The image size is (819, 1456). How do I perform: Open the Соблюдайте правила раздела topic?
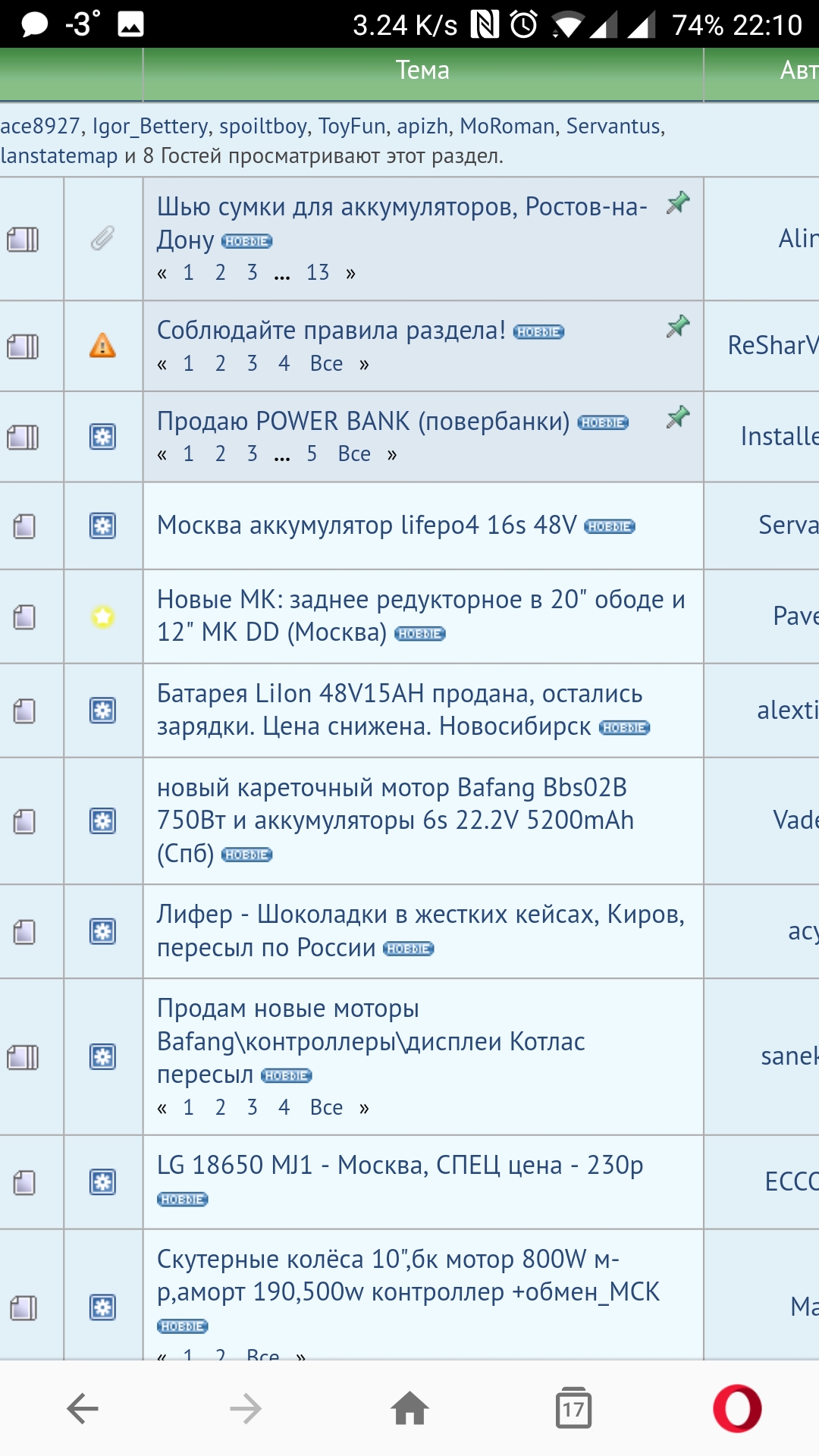point(331,331)
